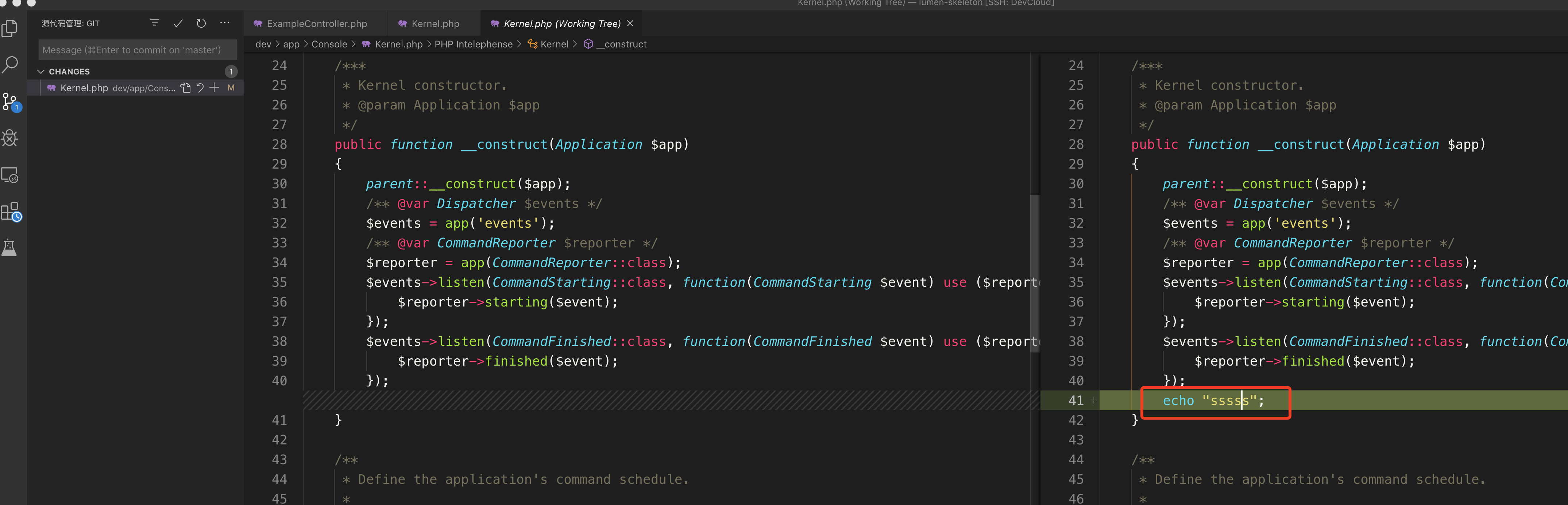Viewport: 1568px width, 505px height.
Task: Click '$reporter->finished($event);' in right pane
Action: pyautogui.click(x=1305, y=361)
